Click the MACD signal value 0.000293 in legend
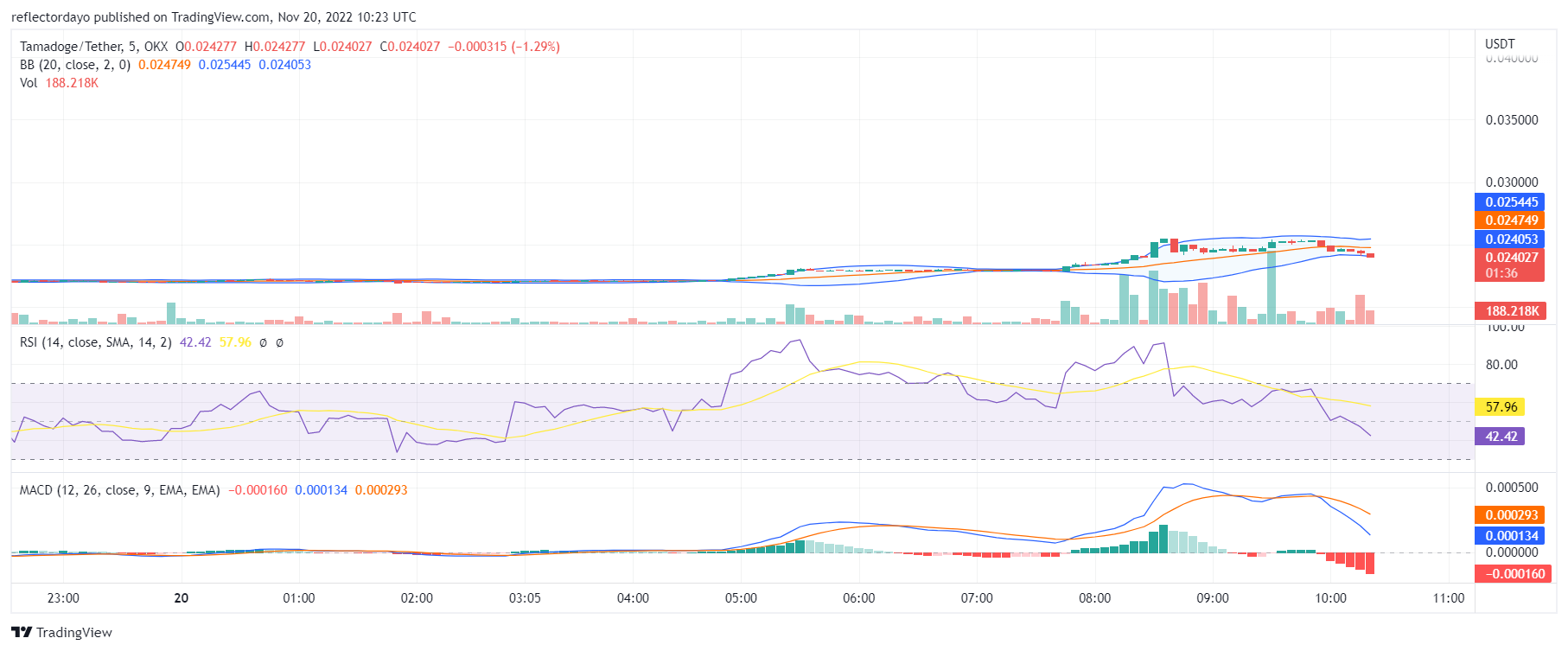This screenshot has height=651, width=1568. pyautogui.click(x=381, y=490)
